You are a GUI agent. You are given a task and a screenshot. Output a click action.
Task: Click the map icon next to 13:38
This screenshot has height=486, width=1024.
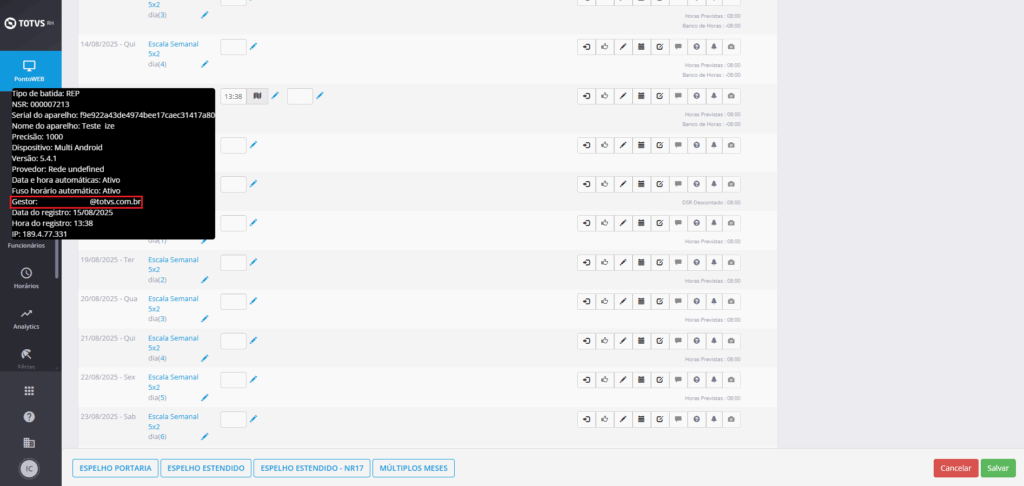(258, 96)
